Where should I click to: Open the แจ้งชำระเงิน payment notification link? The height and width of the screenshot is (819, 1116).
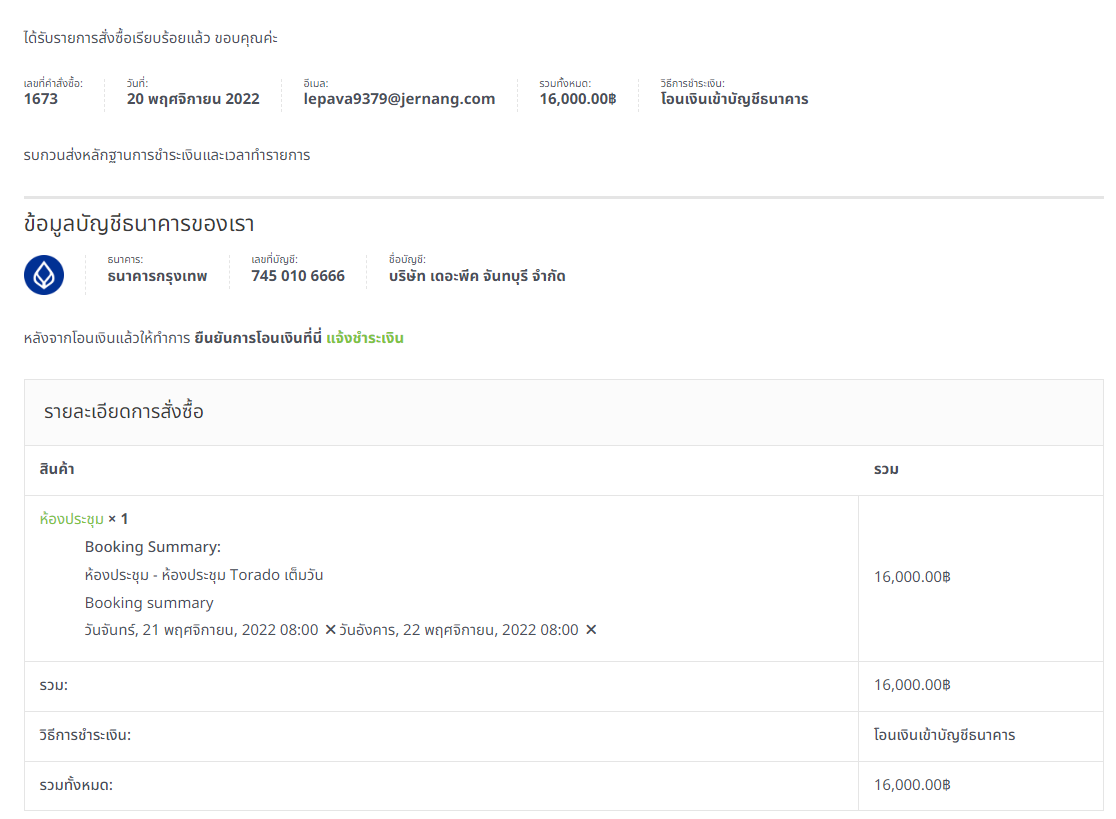[x=365, y=338]
